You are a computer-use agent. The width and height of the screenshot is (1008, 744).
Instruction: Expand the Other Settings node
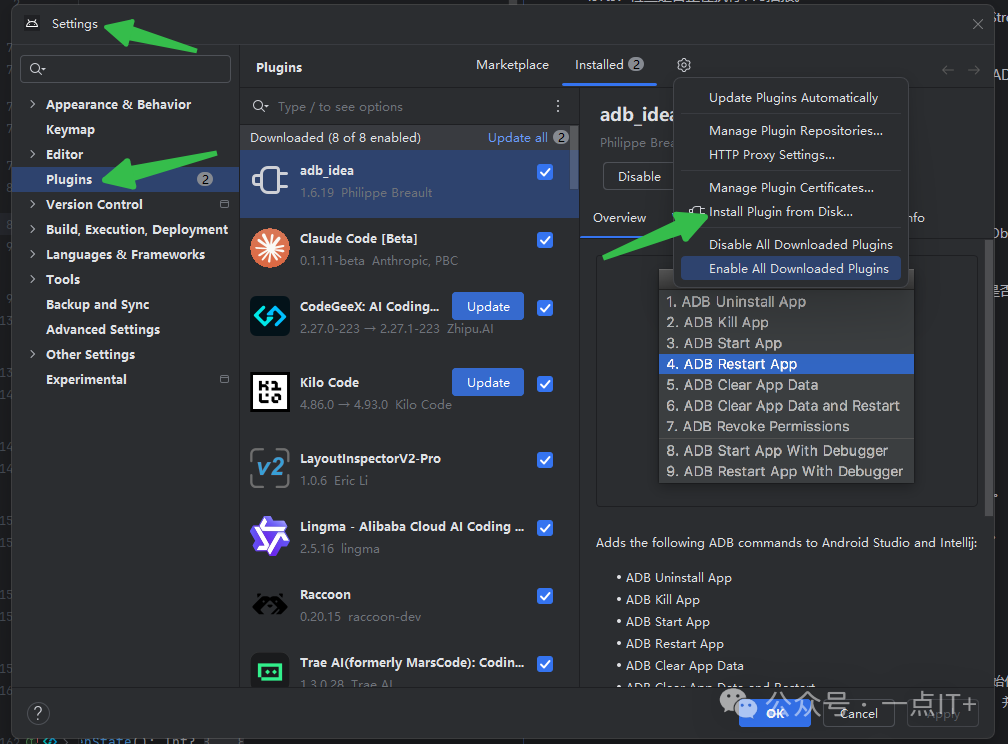click(x=32, y=354)
